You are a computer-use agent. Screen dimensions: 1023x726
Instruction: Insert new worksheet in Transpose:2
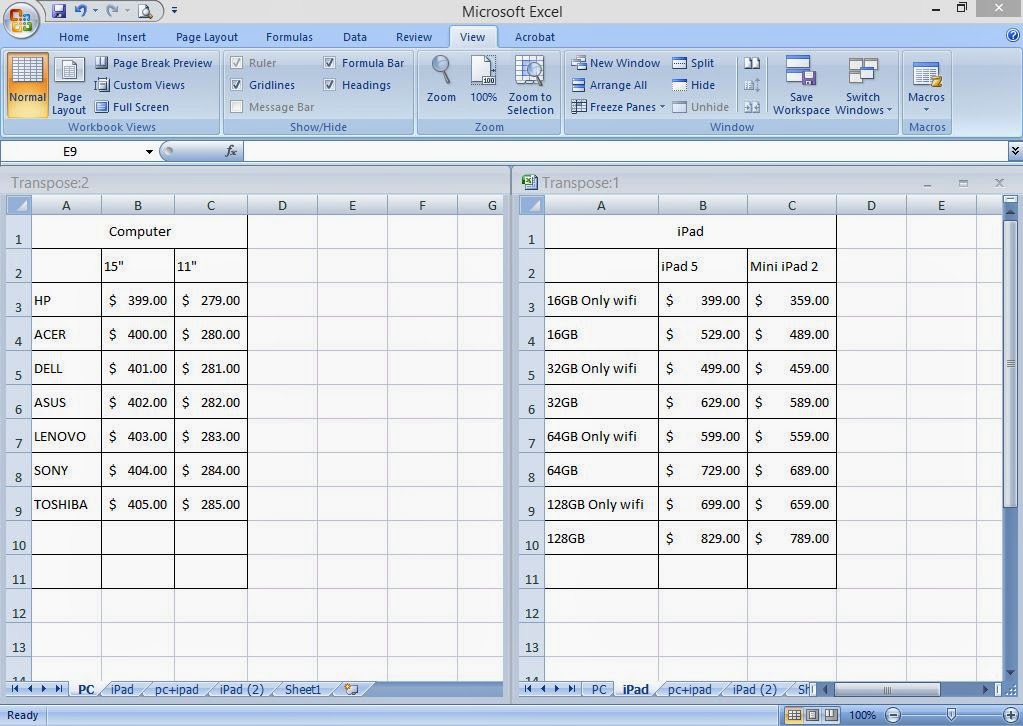tap(352, 689)
